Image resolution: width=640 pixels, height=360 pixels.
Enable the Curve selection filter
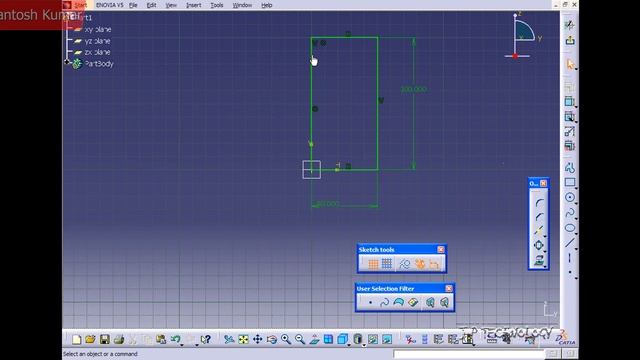point(384,302)
